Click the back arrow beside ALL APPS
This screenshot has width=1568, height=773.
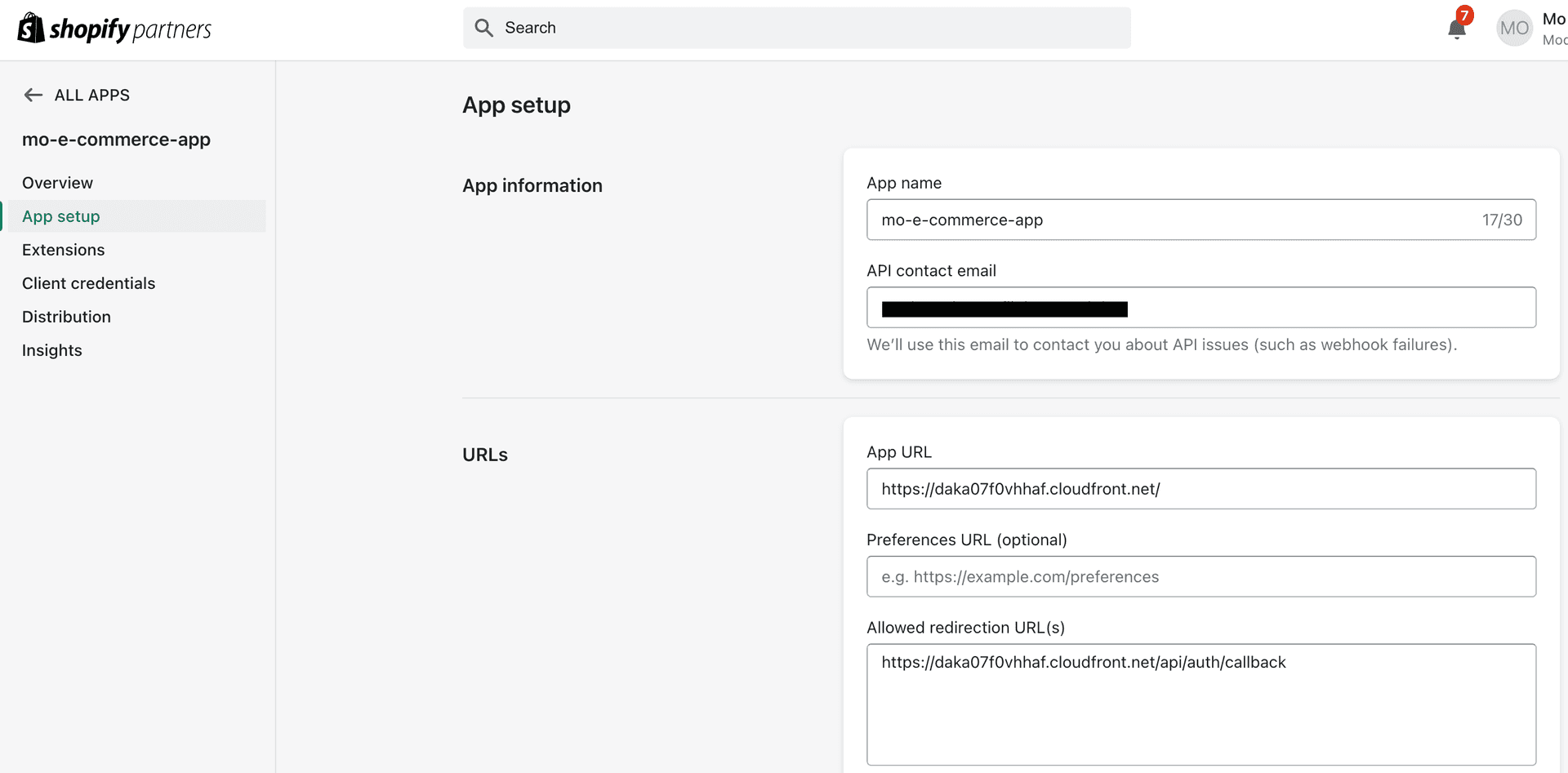click(33, 95)
